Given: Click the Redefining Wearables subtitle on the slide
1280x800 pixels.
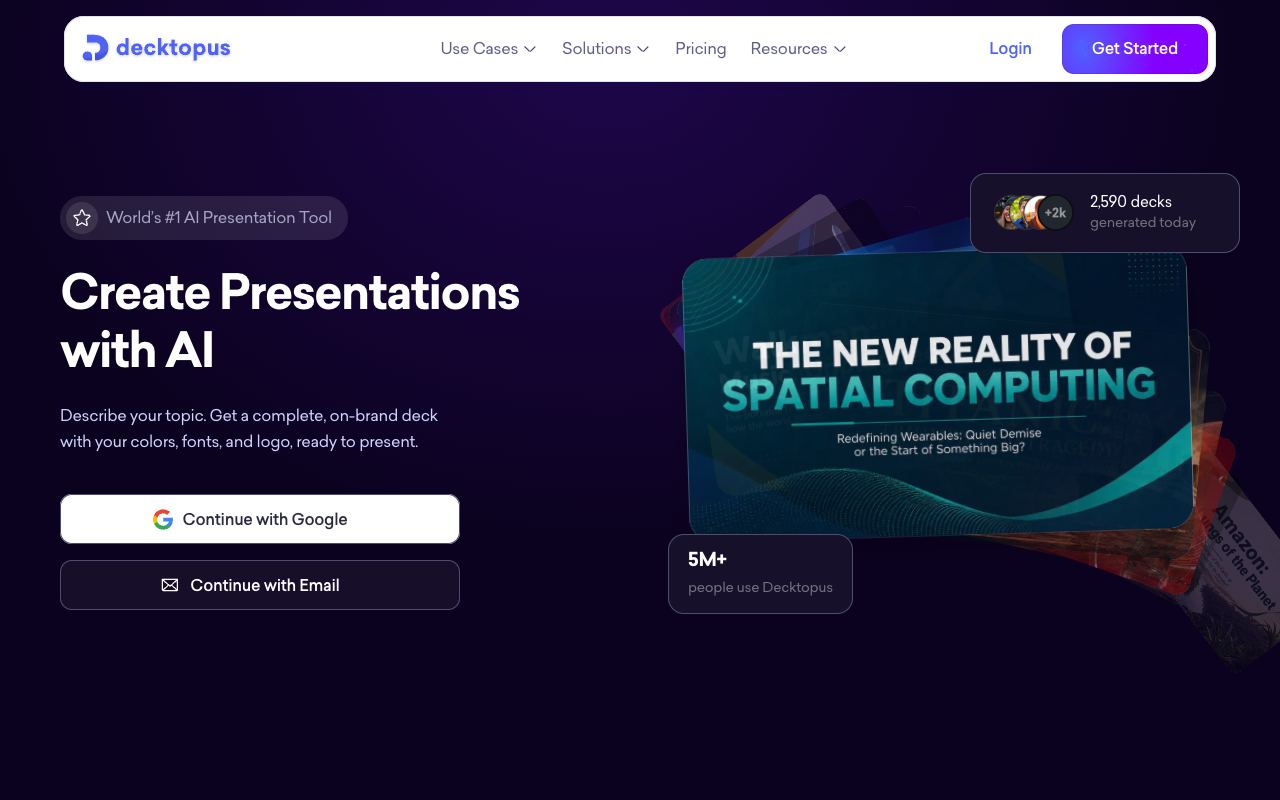Looking at the screenshot, I should coord(939,441).
